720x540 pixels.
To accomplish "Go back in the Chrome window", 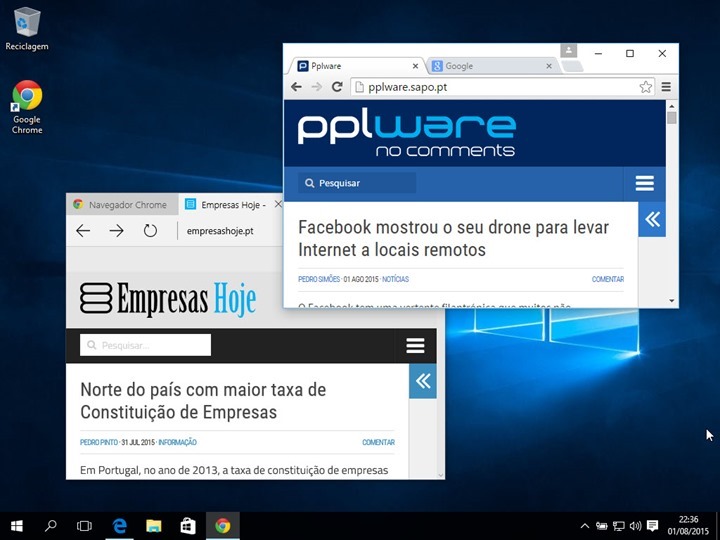I will pos(296,87).
